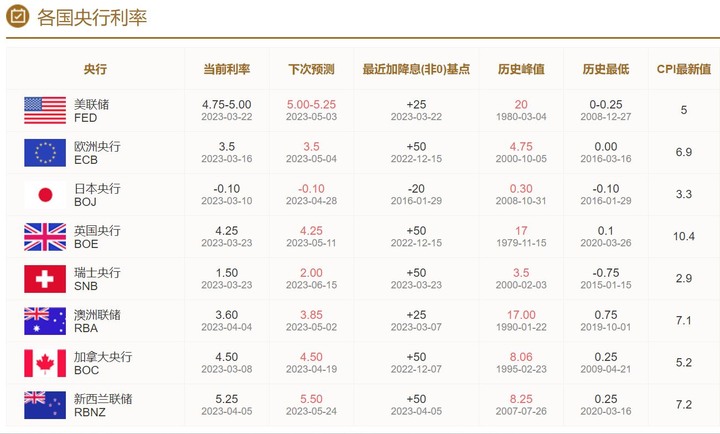Open the 新西兰联储 RBNZ row label

pyautogui.click(x=103, y=405)
